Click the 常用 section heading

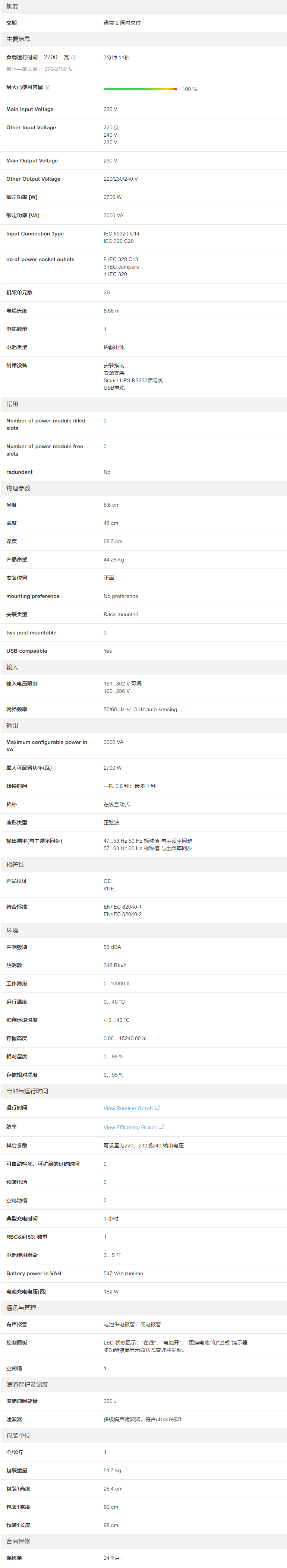point(12,404)
